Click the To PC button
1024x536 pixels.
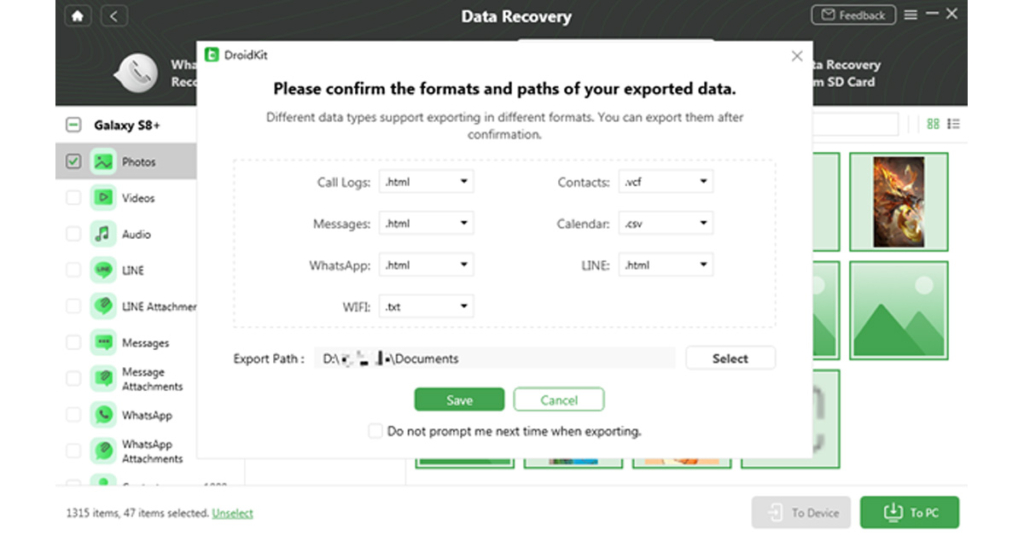[x=910, y=512]
